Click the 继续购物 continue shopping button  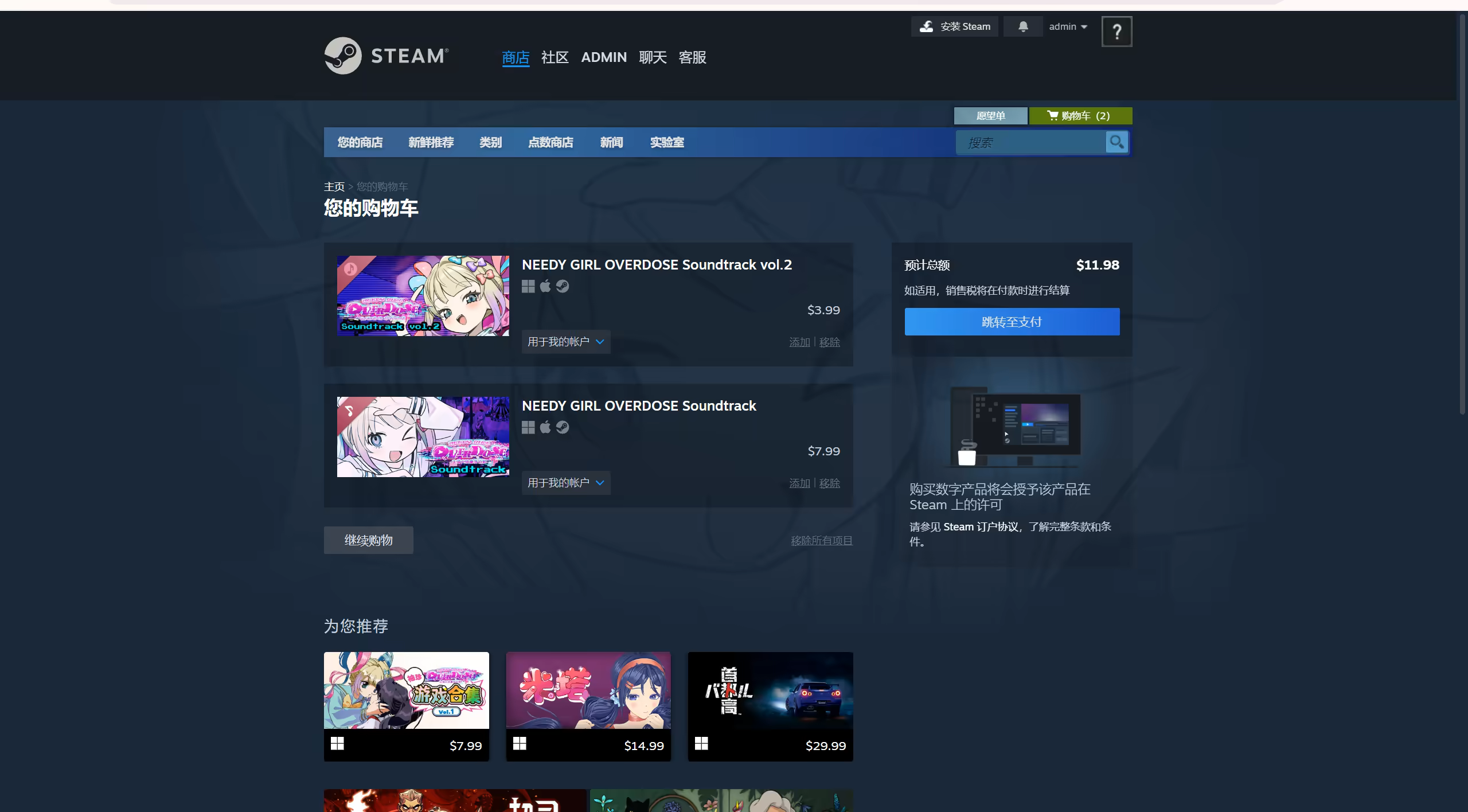pyautogui.click(x=368, y=540)
